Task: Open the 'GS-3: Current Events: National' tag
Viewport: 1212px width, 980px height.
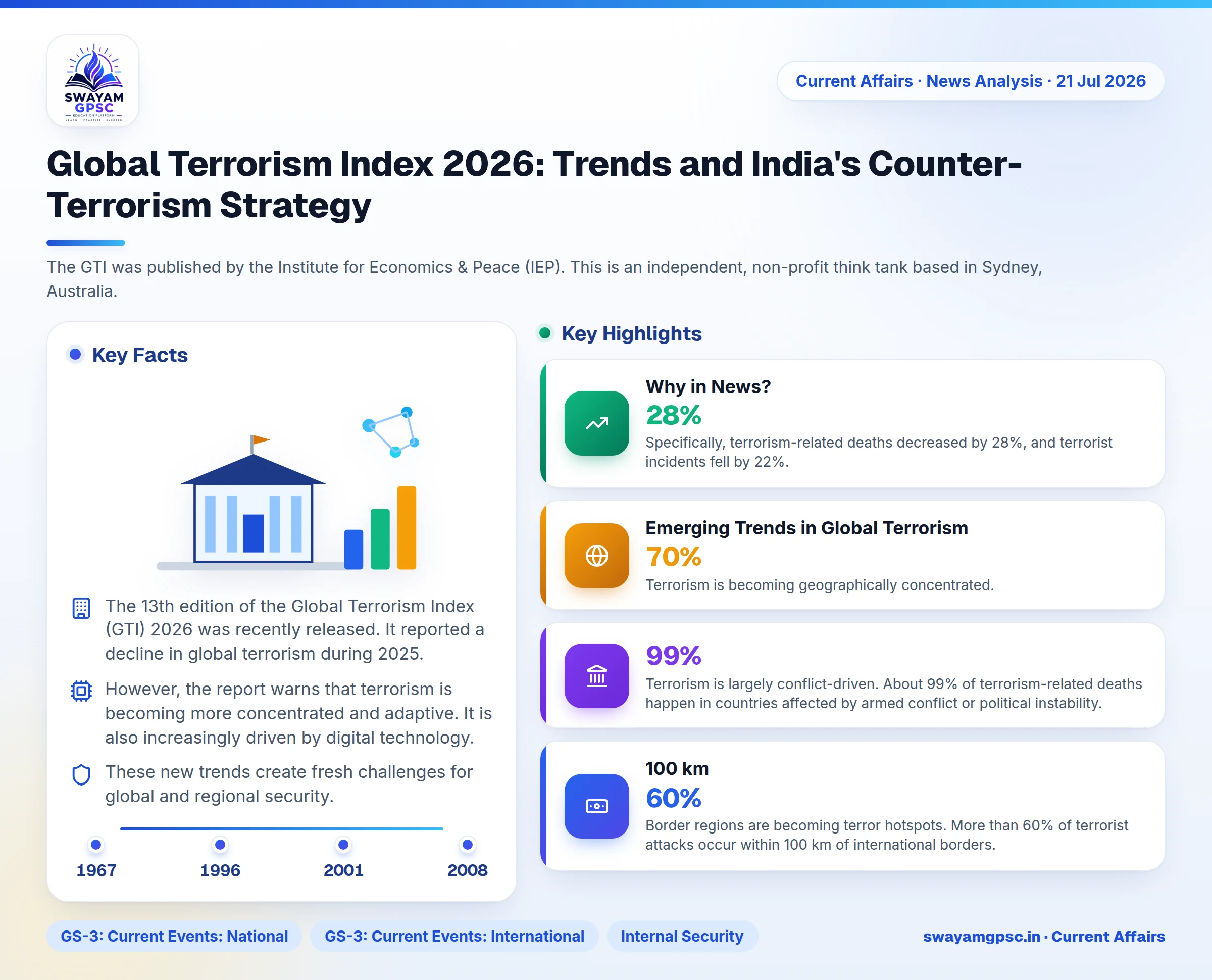Action: coord(174,936)
